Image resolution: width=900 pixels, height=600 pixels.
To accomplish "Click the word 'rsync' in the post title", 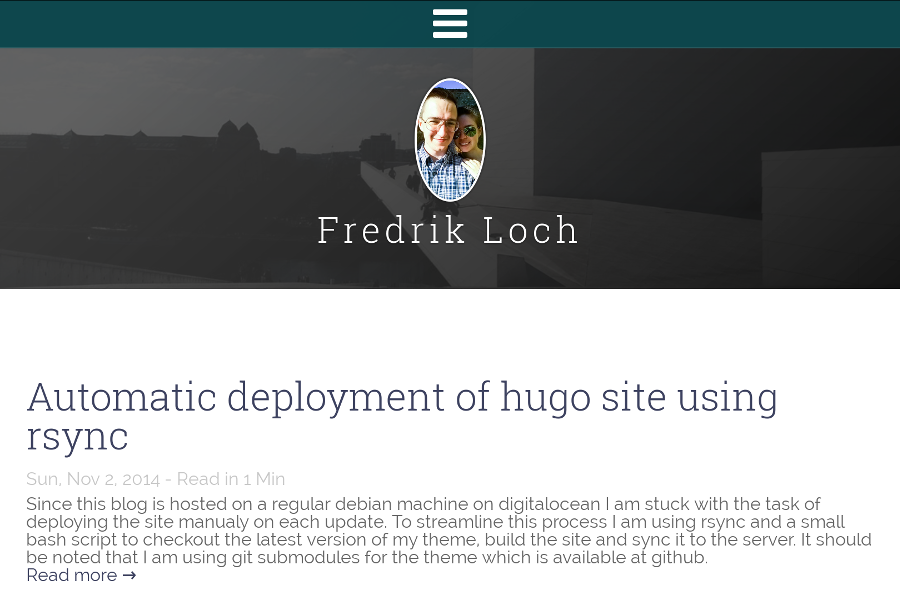I will tap(77, 436).
